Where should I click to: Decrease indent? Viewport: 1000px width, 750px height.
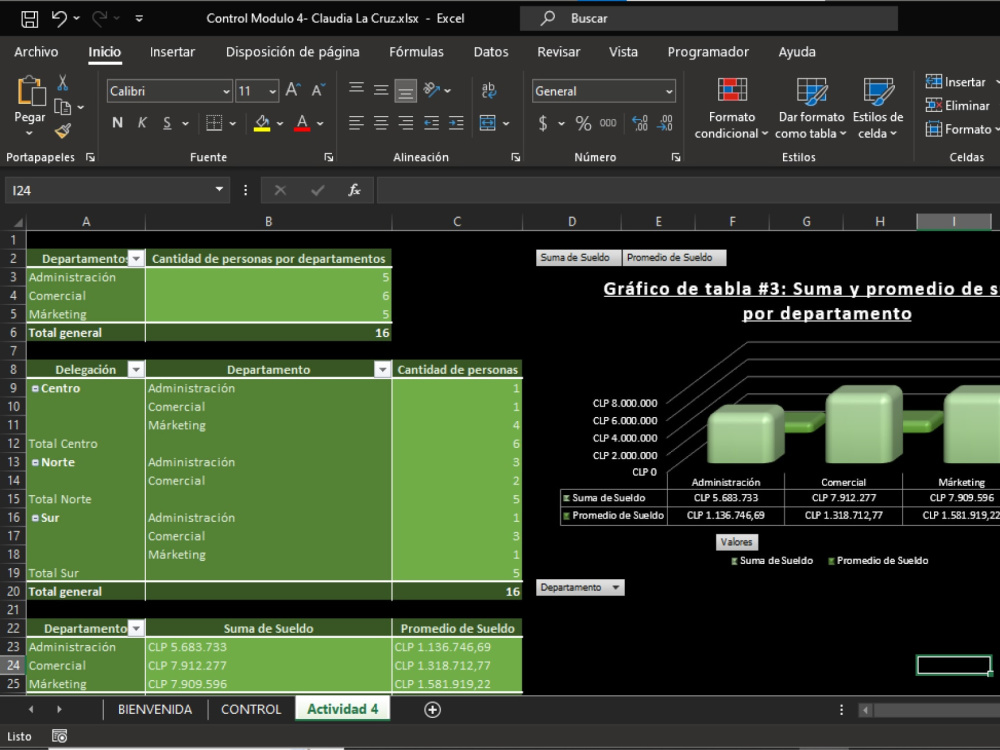click(x=431, y=123)
